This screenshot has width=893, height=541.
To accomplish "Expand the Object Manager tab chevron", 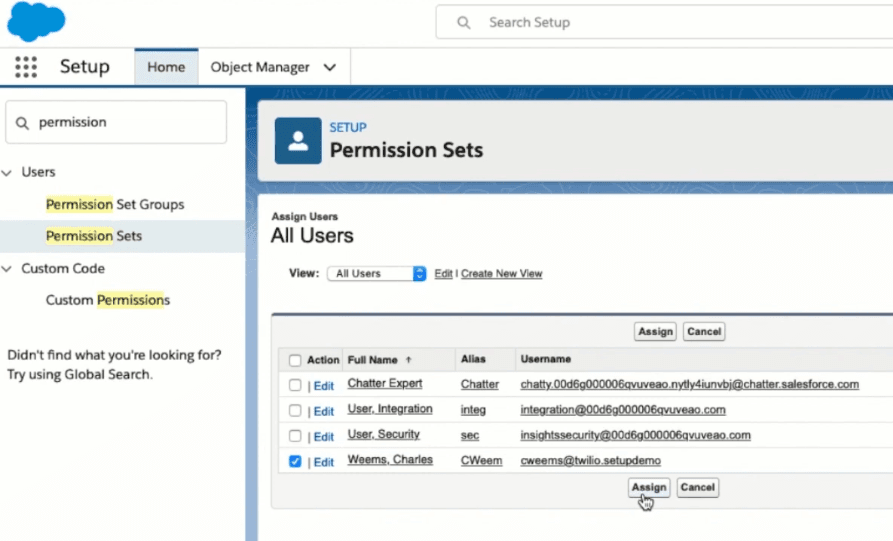I will (330, 67).
